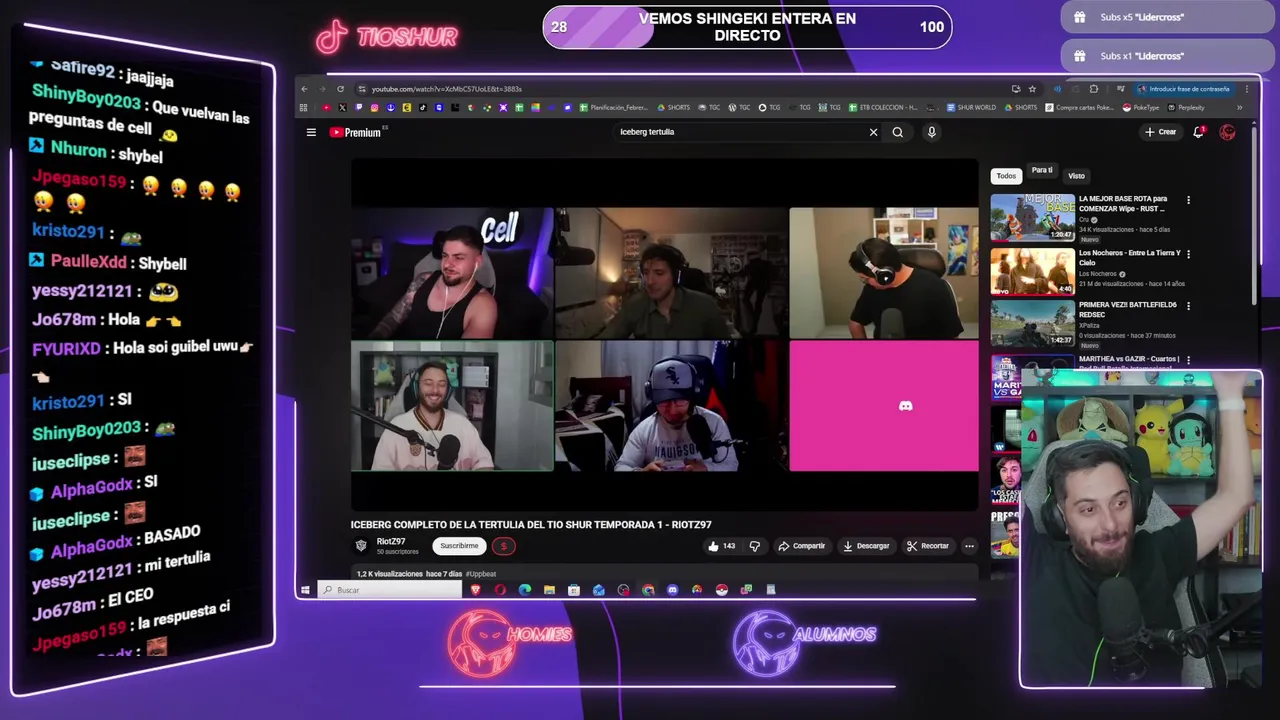
Task: Select the Todos filter chip
Action: point(1006,176)
